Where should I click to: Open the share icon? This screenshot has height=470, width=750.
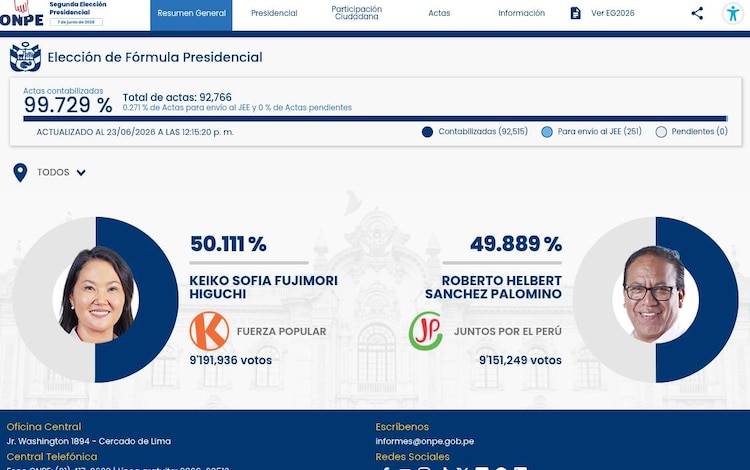(697, 13)
